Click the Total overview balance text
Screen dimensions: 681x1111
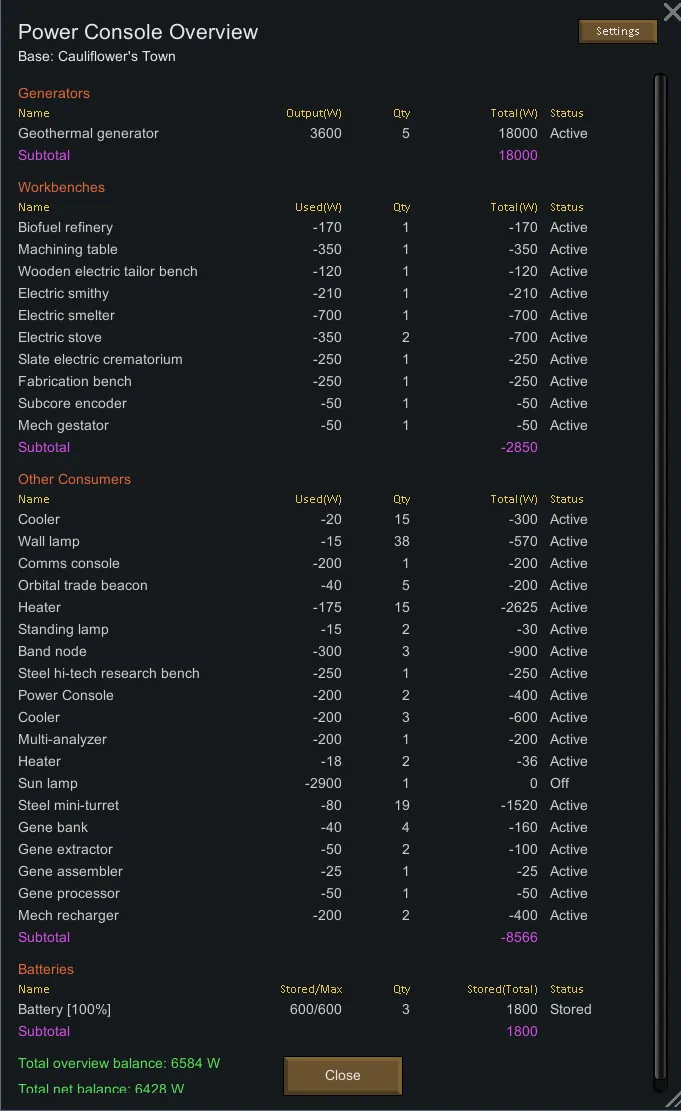click(x=119, y=1063)
